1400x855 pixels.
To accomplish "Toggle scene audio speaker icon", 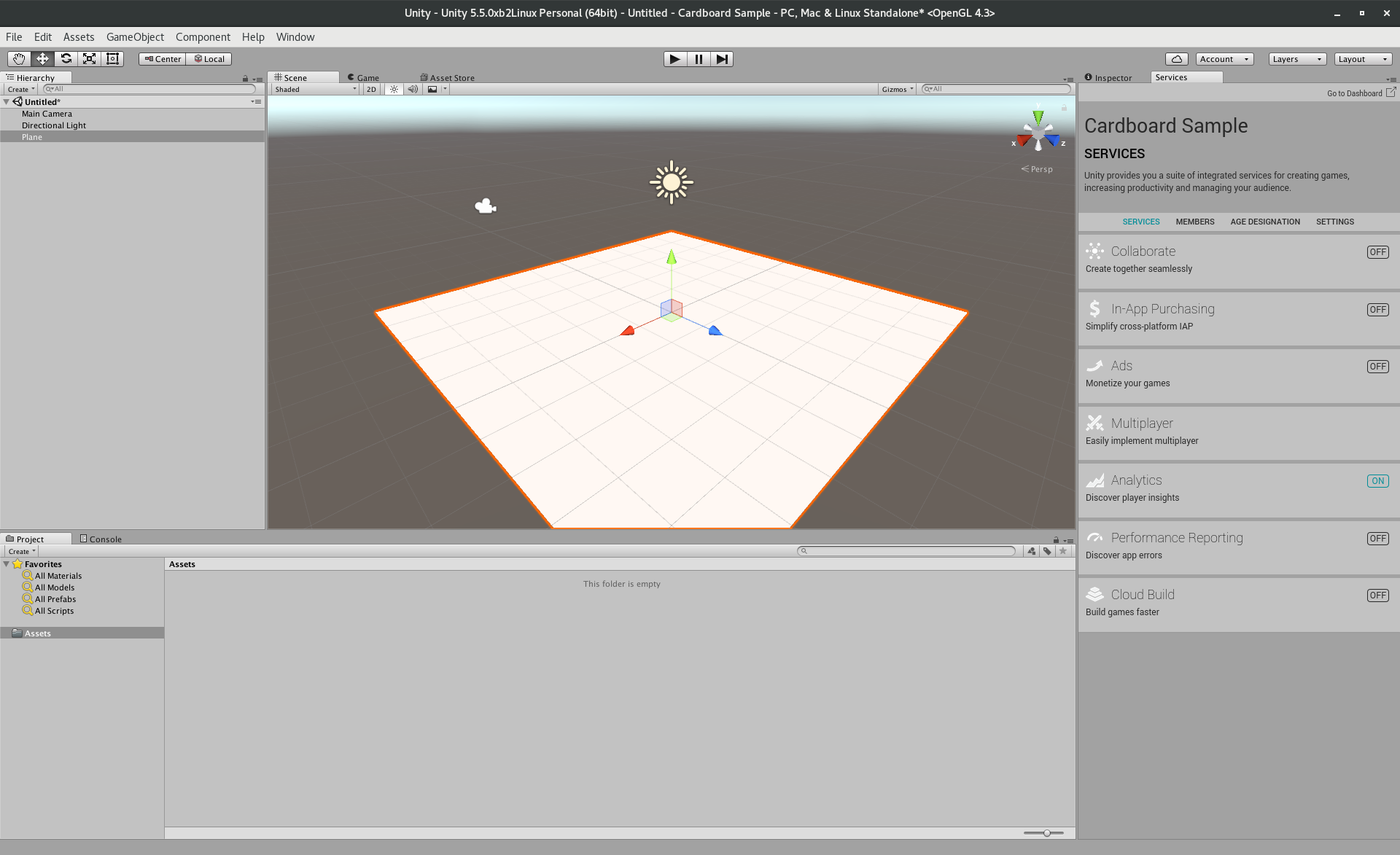I will (x=413, y=89).
